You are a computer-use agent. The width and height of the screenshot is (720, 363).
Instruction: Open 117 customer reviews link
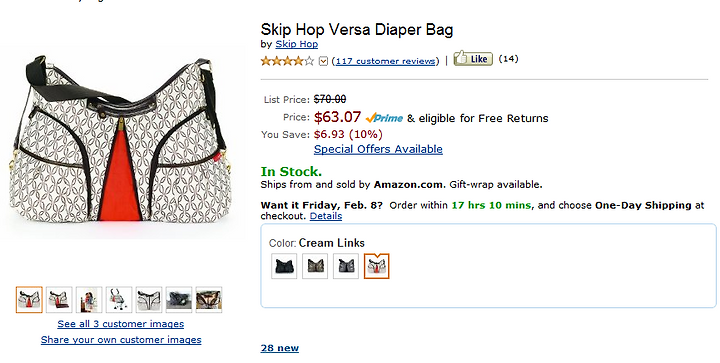[x=385, y=61]
